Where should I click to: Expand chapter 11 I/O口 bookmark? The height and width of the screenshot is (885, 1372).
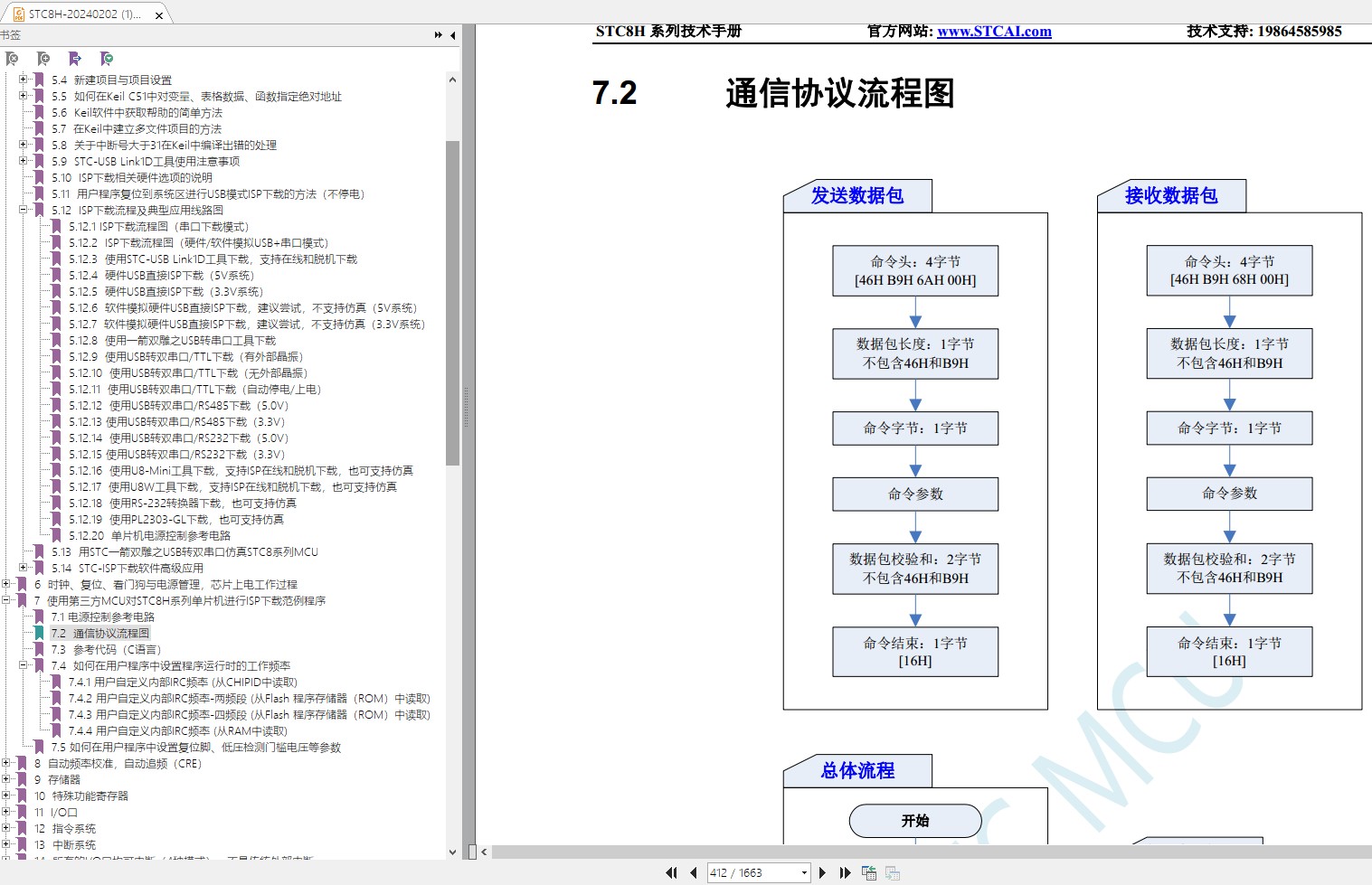point(6,812)
